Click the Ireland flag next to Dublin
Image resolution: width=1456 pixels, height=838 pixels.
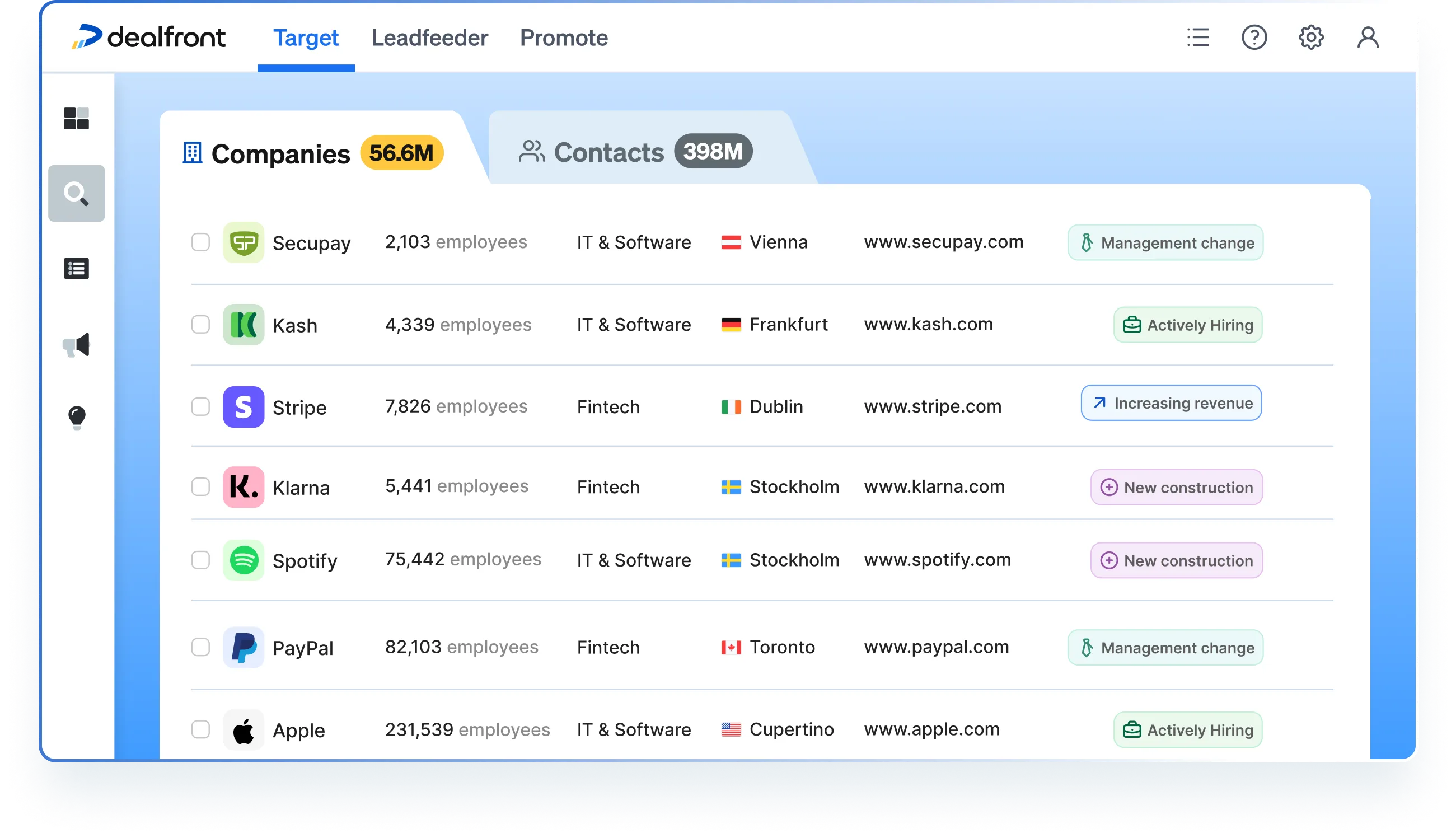click(x=731, y=407)
